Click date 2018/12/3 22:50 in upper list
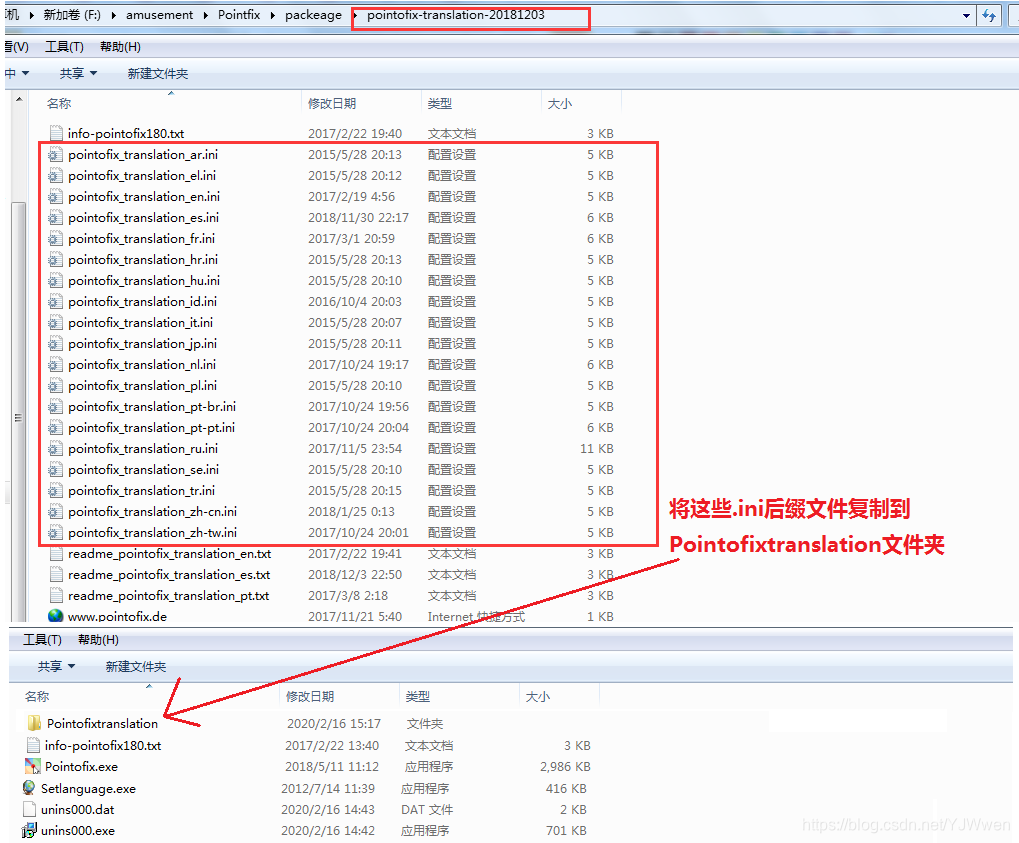The height and width of the screenshot is (843, 1019). click(x=355, y=575)
